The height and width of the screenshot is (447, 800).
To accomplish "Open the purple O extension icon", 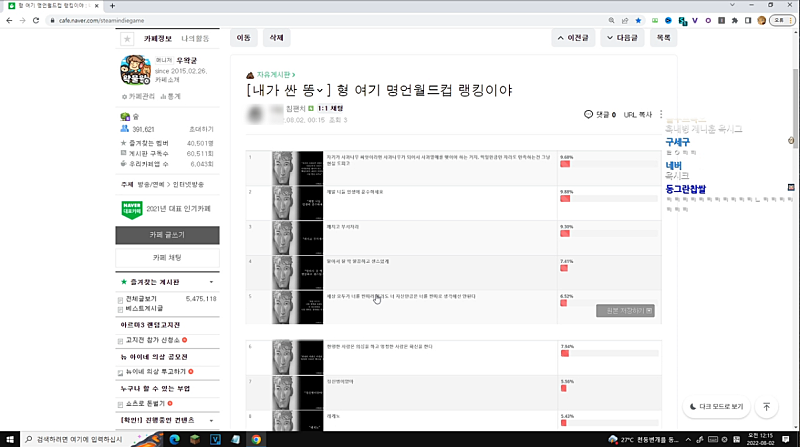I will click(x=708, y=20).
